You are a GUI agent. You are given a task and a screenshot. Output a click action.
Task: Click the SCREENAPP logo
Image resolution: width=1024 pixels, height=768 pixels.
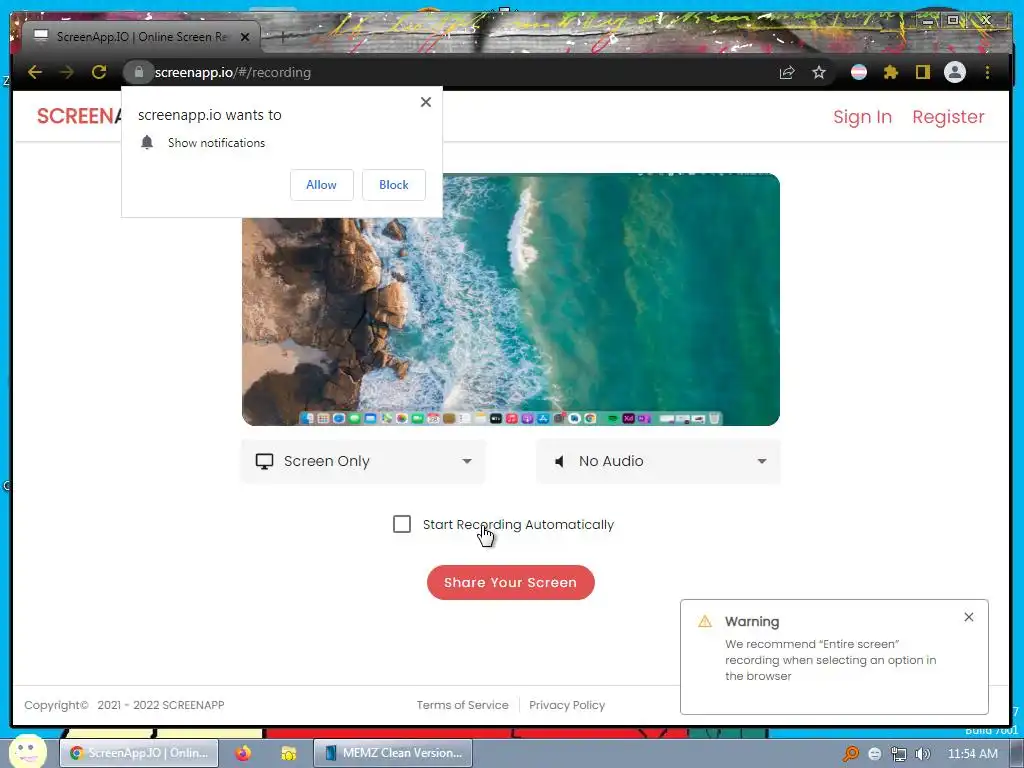[78, 116]
